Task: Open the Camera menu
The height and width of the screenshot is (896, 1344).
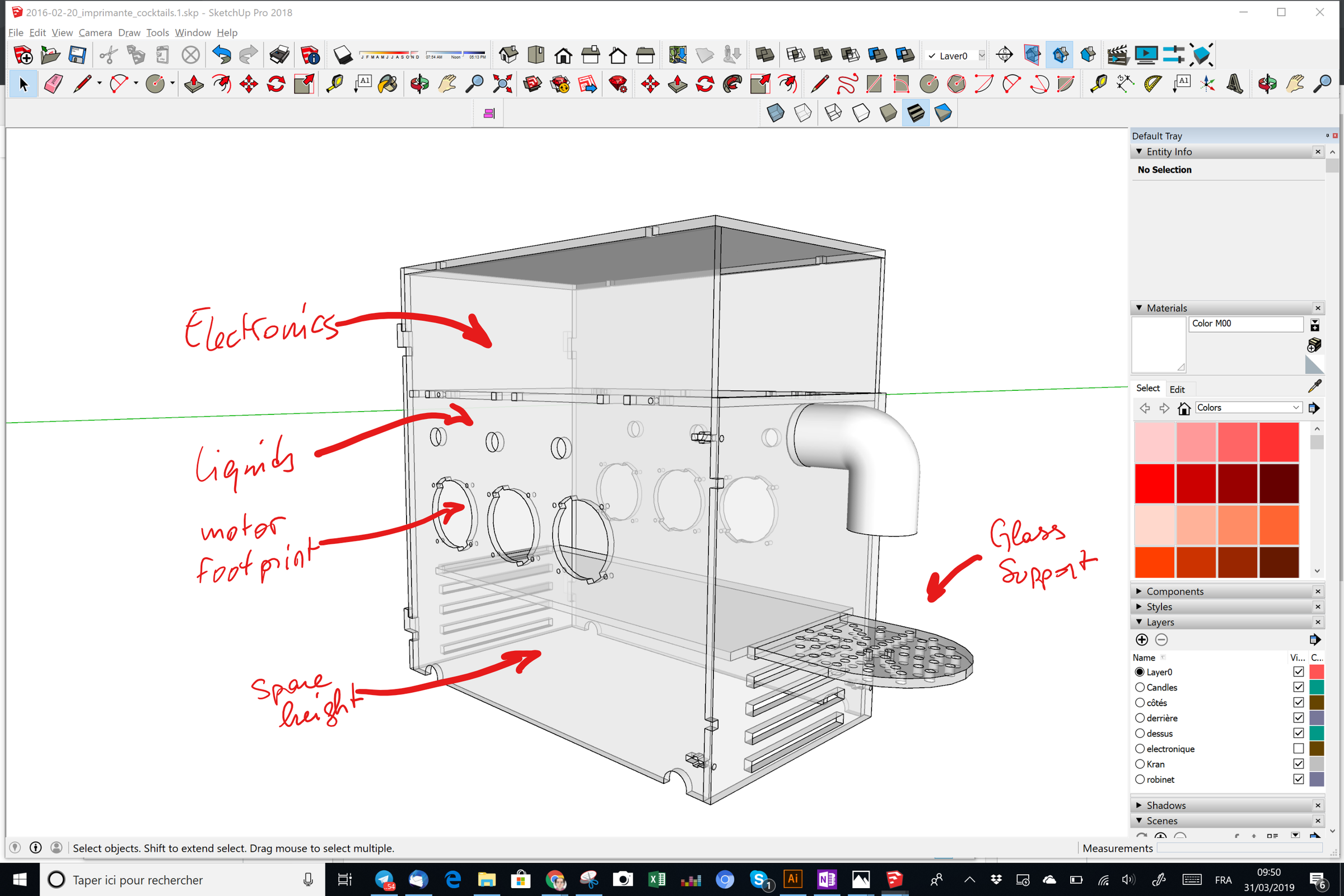Action: (x=95, y=32)
